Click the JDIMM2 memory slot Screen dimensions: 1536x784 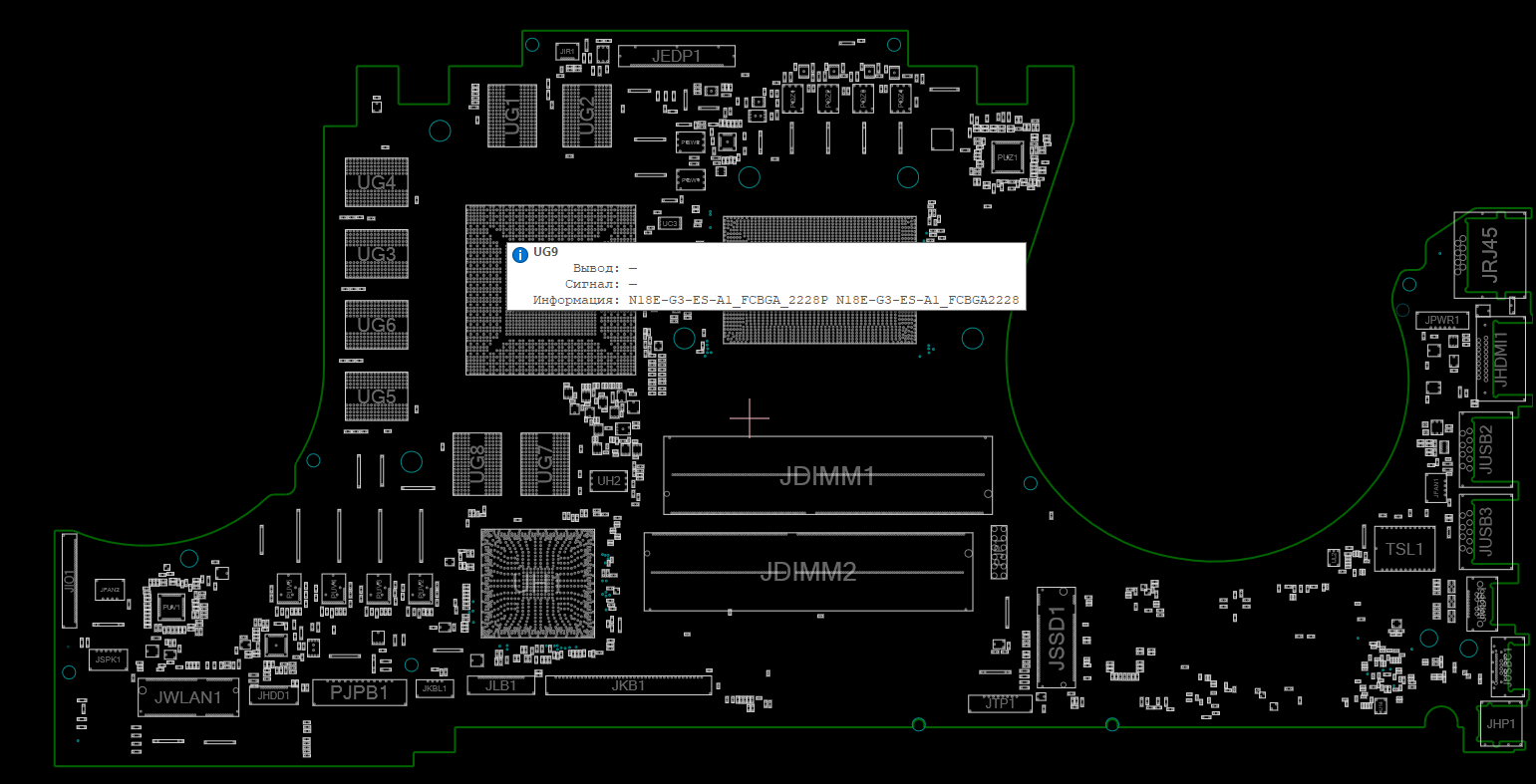[807, 572]
